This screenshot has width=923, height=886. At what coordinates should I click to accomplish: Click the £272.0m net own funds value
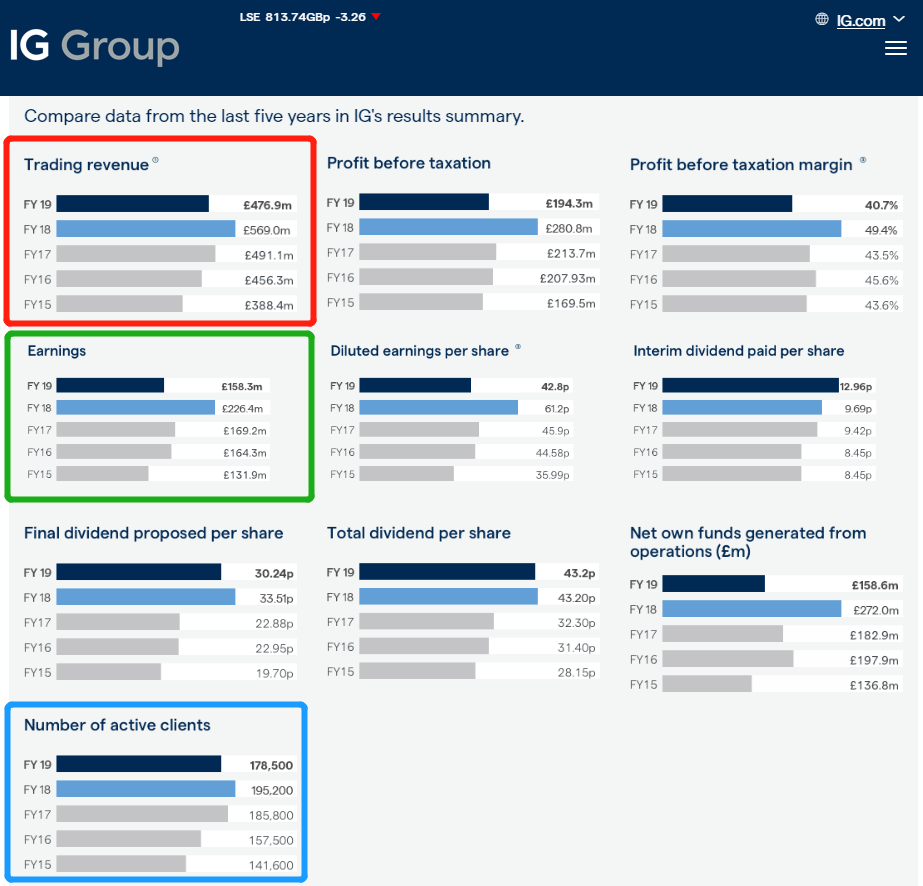point(876,610)
